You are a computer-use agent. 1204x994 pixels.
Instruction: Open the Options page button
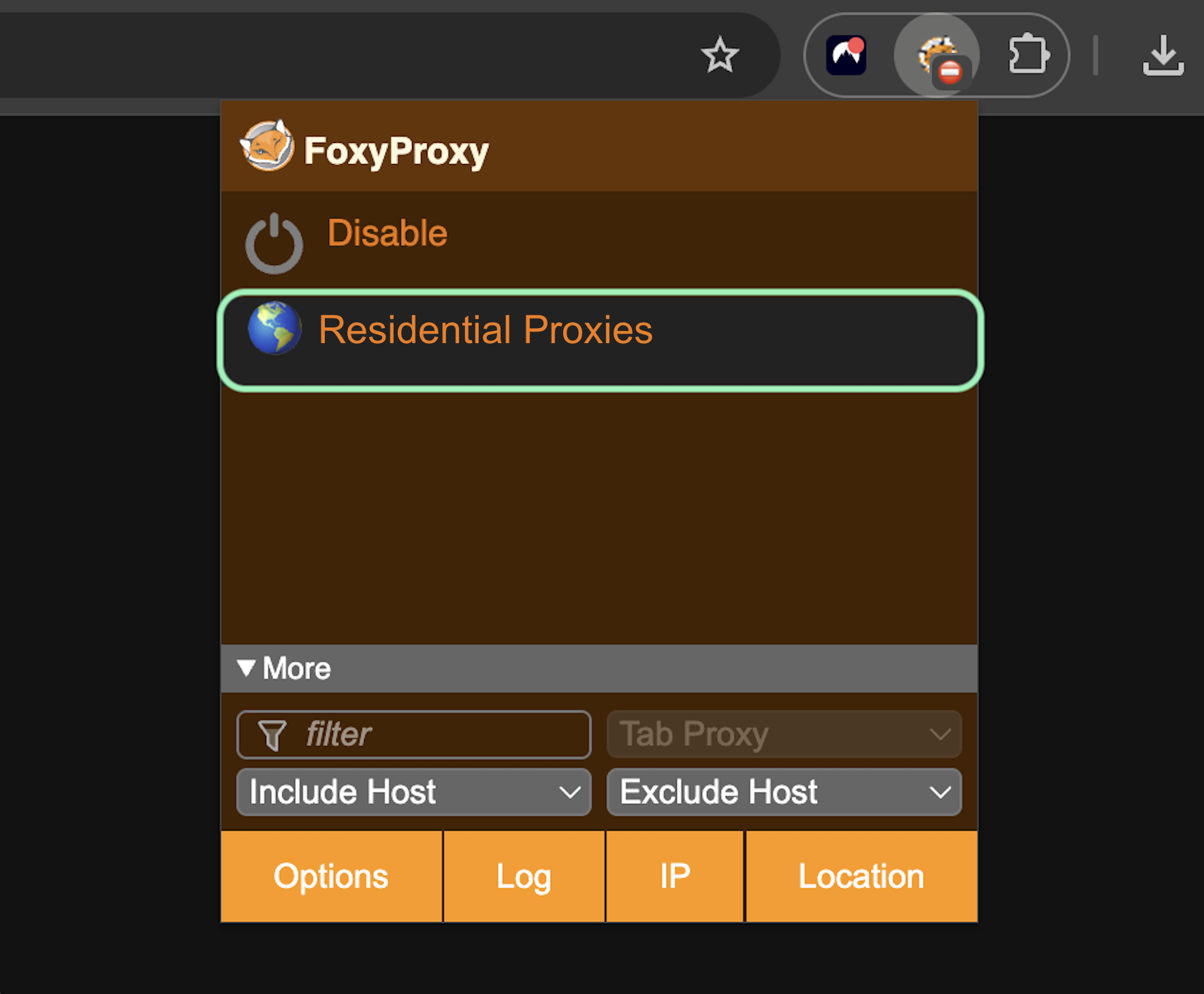[x=331, y=877]
